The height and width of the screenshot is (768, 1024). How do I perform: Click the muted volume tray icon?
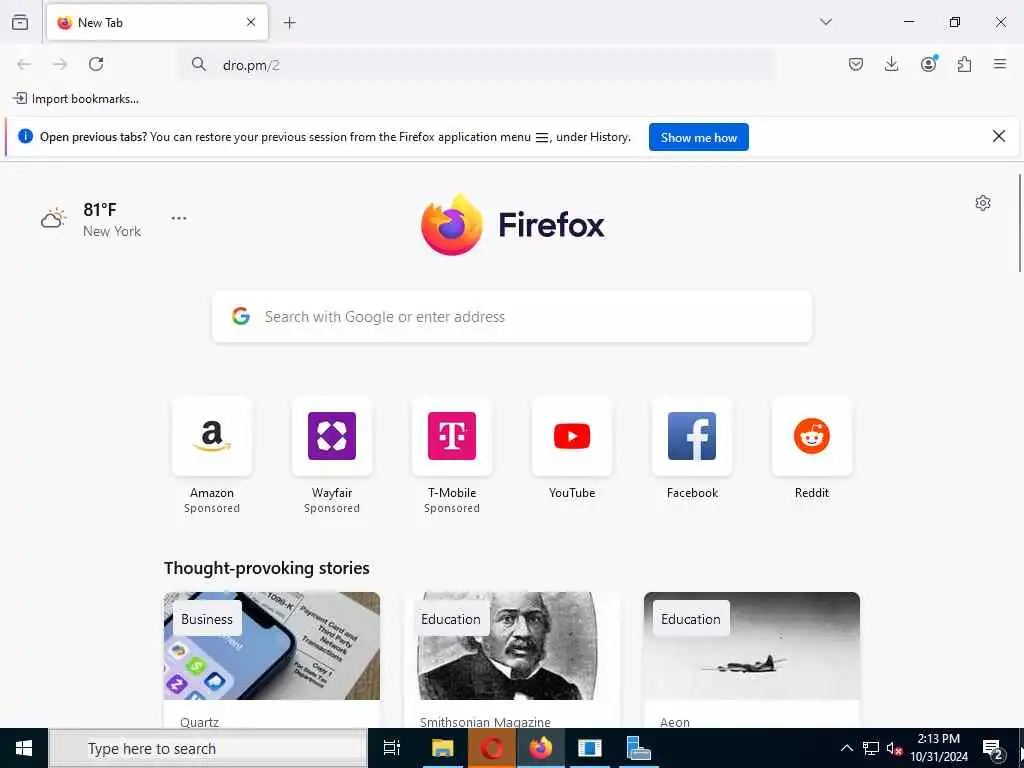(894, 748)
